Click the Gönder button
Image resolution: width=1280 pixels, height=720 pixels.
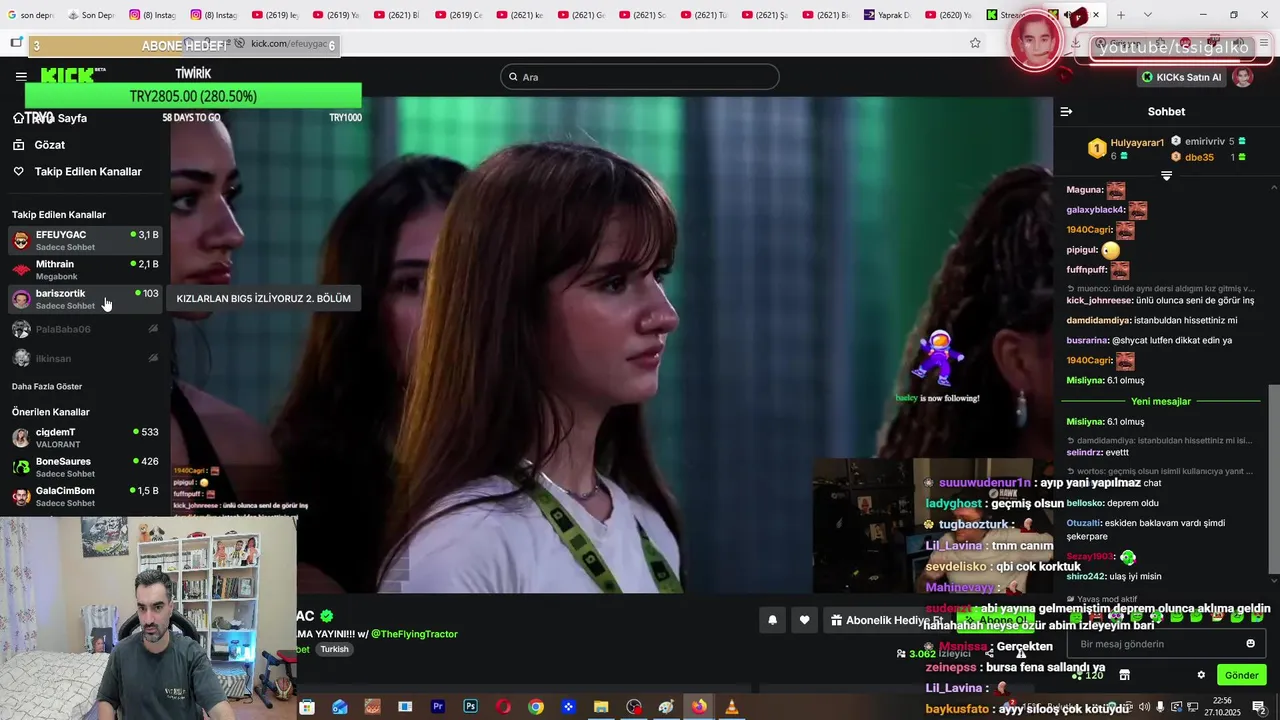[x=1241, y=675]
